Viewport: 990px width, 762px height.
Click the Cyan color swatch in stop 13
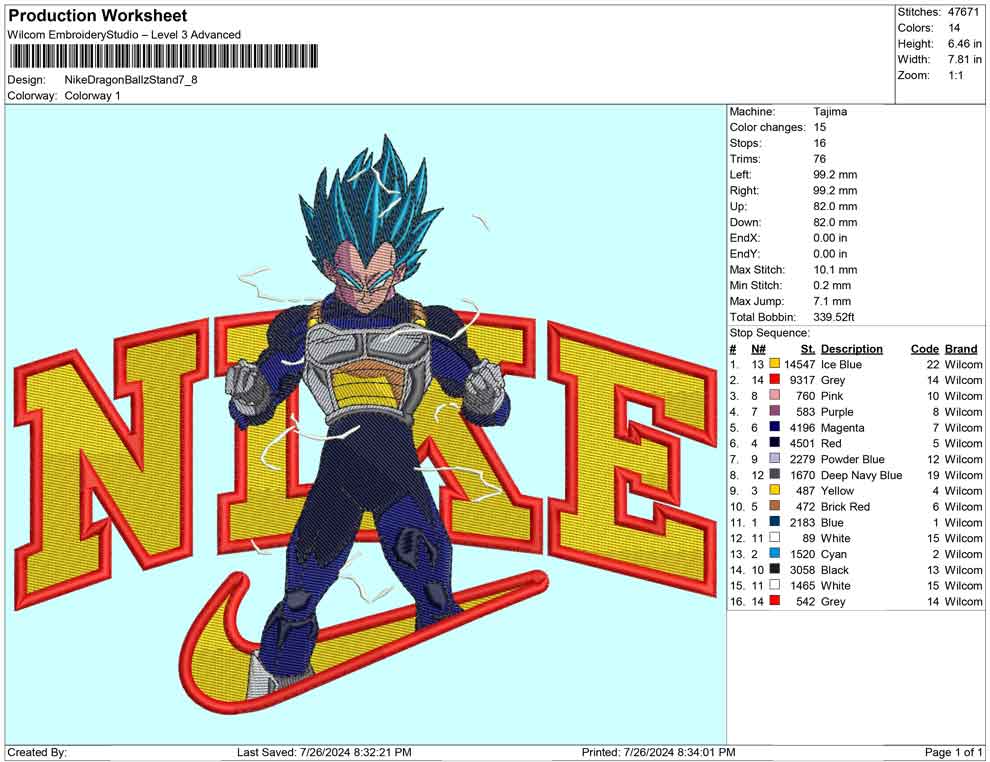tap(775, 554)
